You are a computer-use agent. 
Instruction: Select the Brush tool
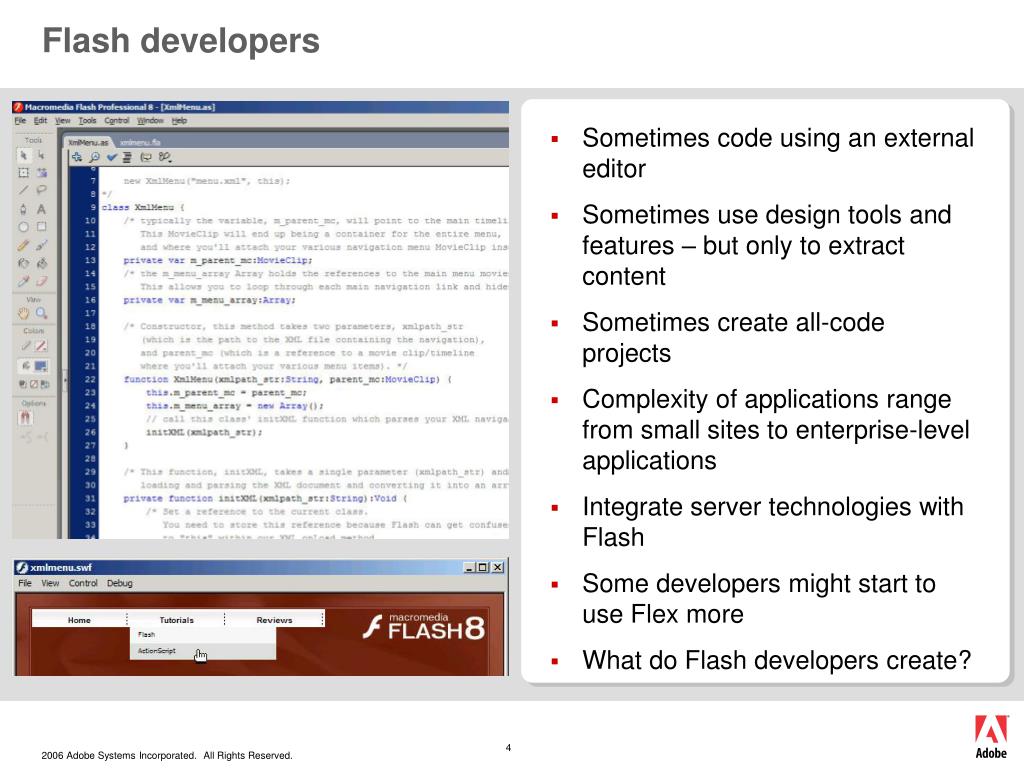[41, 246]
